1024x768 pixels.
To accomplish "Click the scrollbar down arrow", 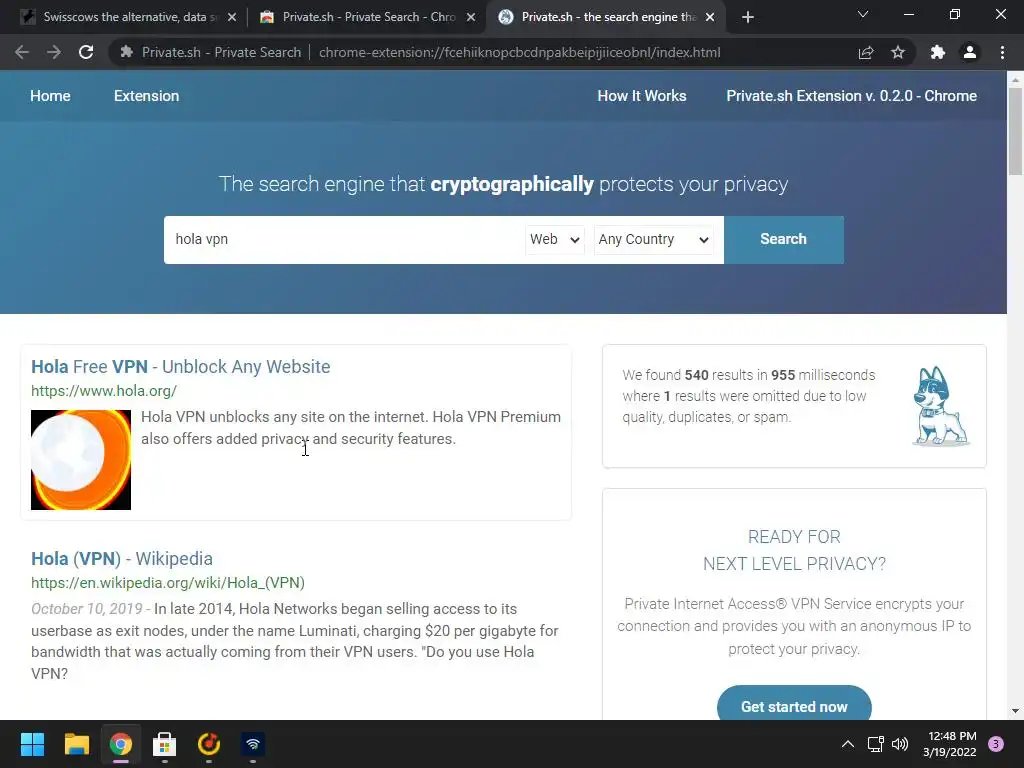I will coord(1015,711).
